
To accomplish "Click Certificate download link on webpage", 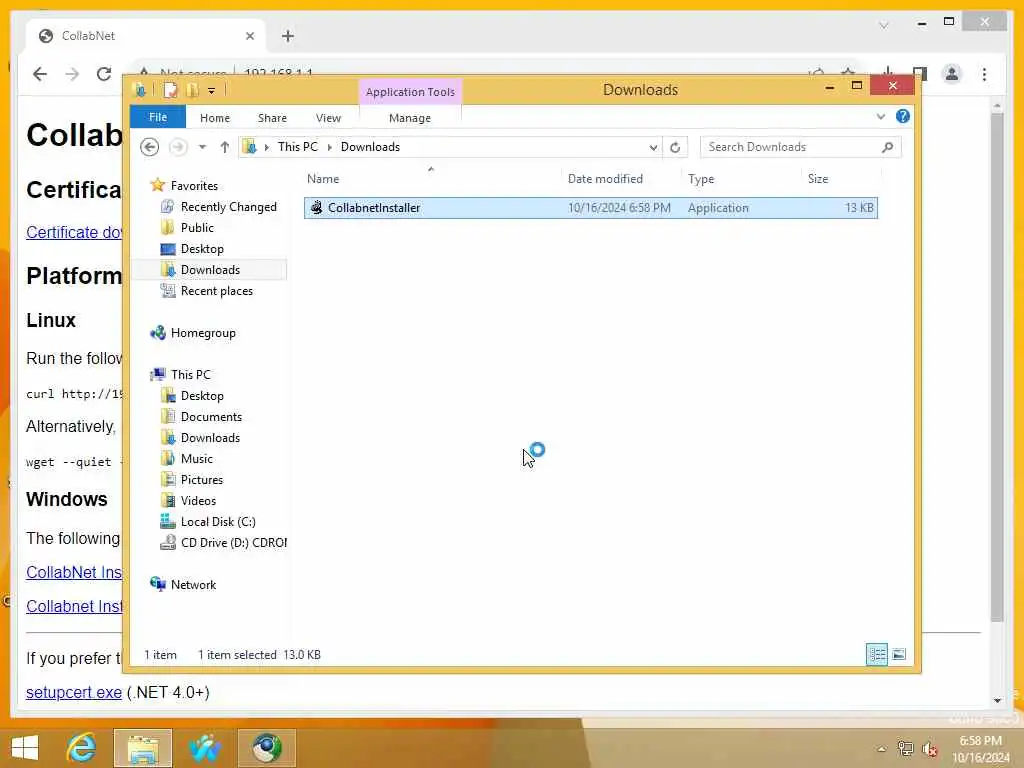I will pyautogui.click(x=74, y=232).
